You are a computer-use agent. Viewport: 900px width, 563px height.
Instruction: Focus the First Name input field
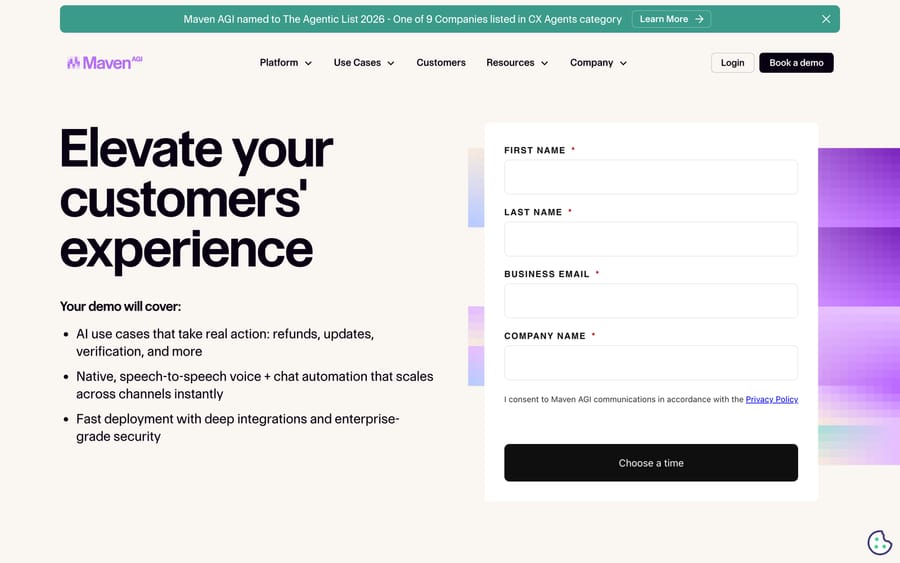(x=651, y=177)
